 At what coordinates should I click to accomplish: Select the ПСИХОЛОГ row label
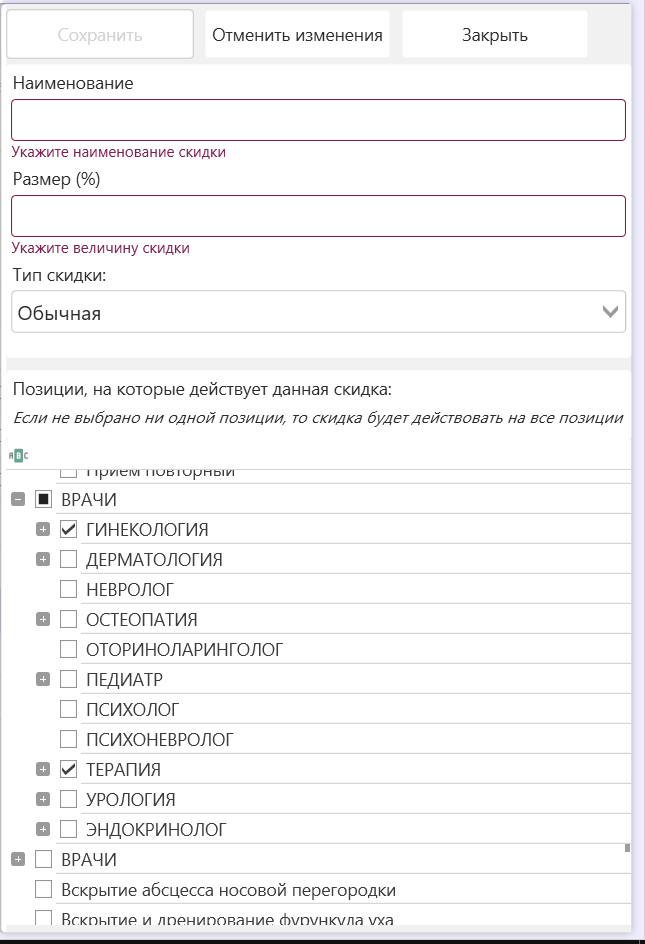(132, 710)
